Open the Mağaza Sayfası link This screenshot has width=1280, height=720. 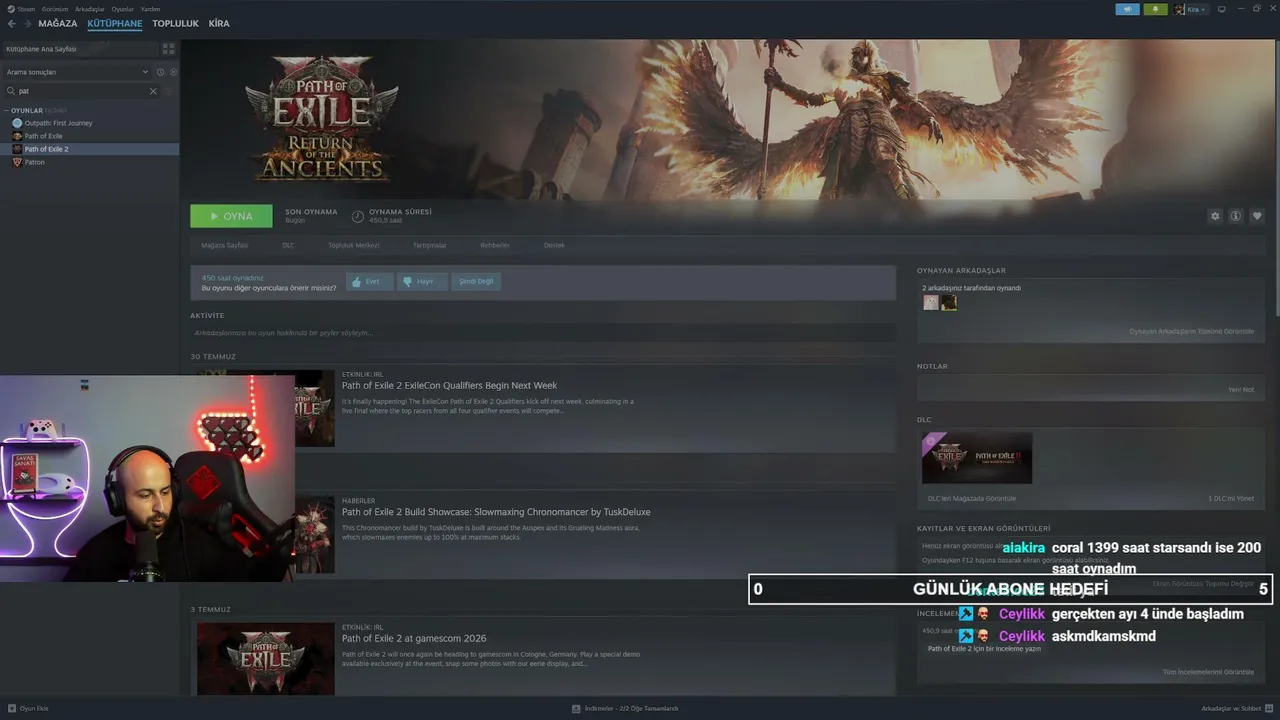click(x=224, y=245)
